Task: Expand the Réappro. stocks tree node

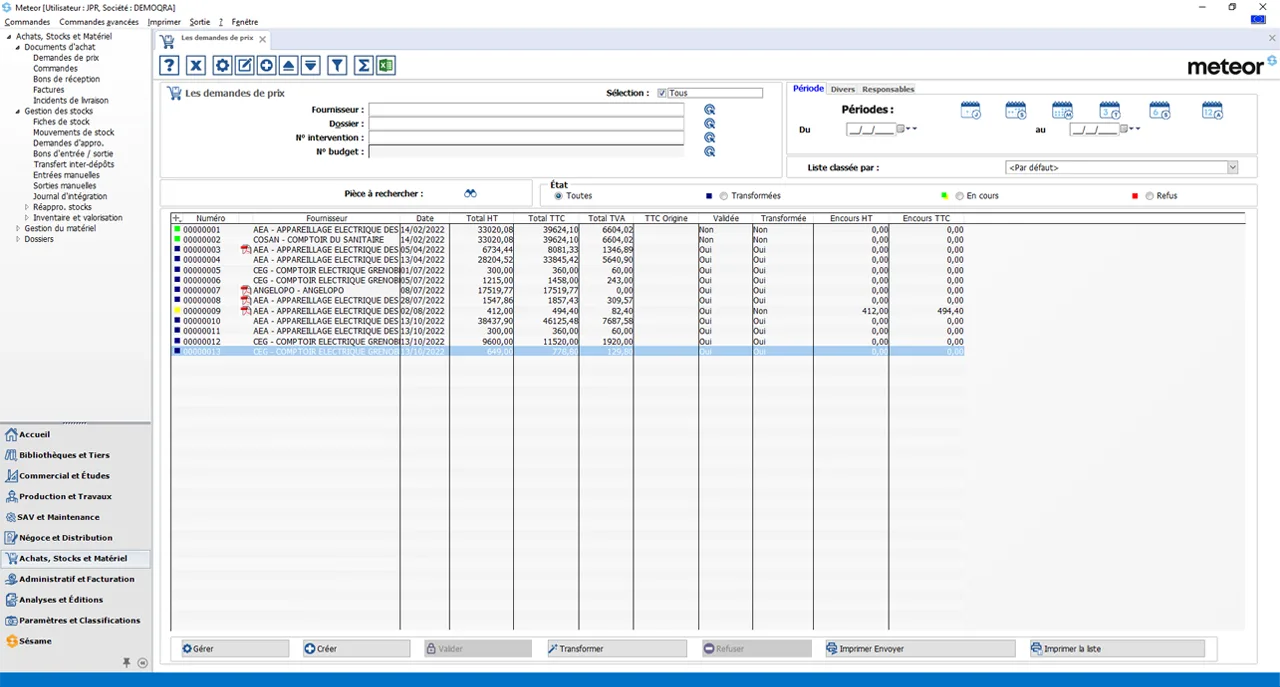Action: [27, 207]
